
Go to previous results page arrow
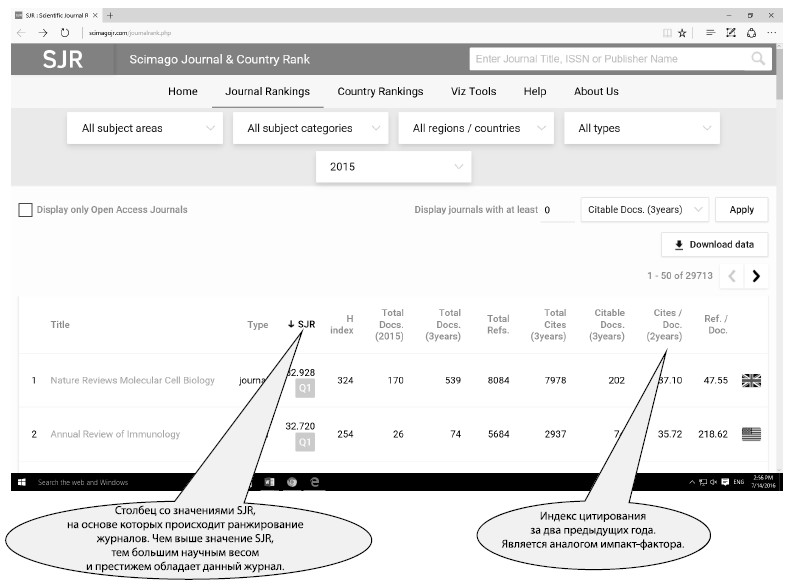732,276
